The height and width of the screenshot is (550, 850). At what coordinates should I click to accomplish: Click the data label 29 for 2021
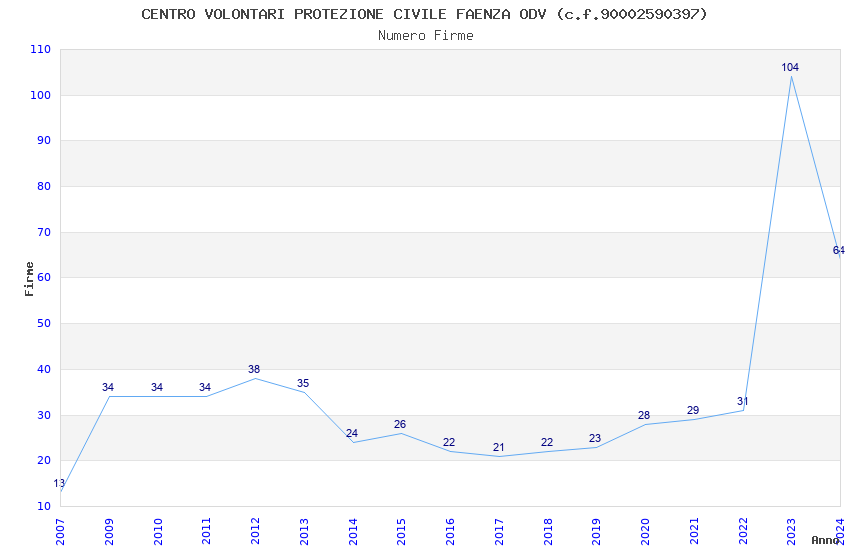(x=693, y=410)
